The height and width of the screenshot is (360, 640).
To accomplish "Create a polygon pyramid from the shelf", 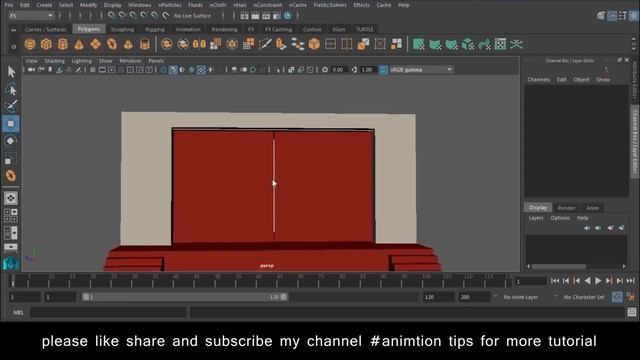I will click(128, 44).
